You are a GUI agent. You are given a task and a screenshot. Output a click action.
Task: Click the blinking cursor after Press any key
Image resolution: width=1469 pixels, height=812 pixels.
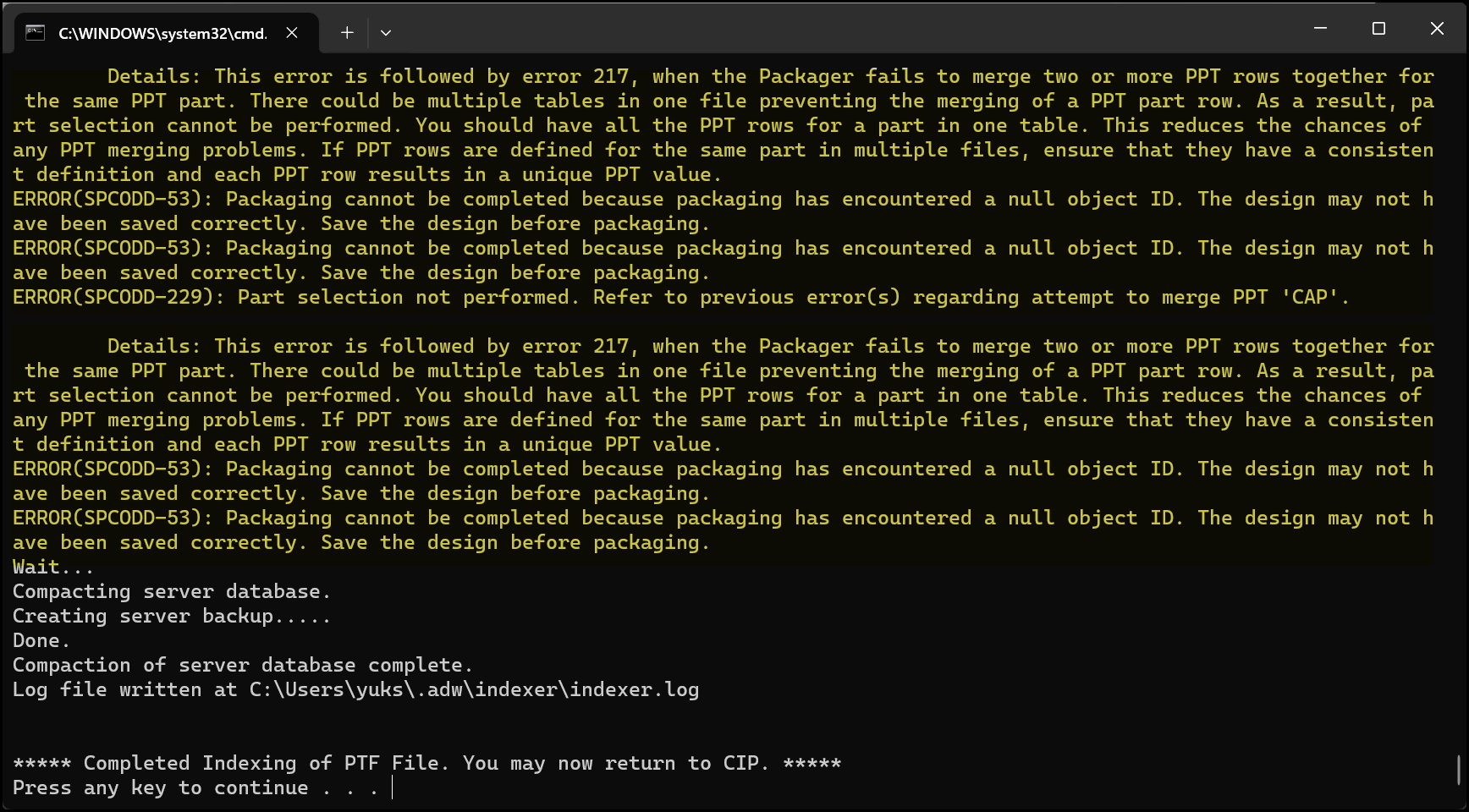click(x=391, y=787)
